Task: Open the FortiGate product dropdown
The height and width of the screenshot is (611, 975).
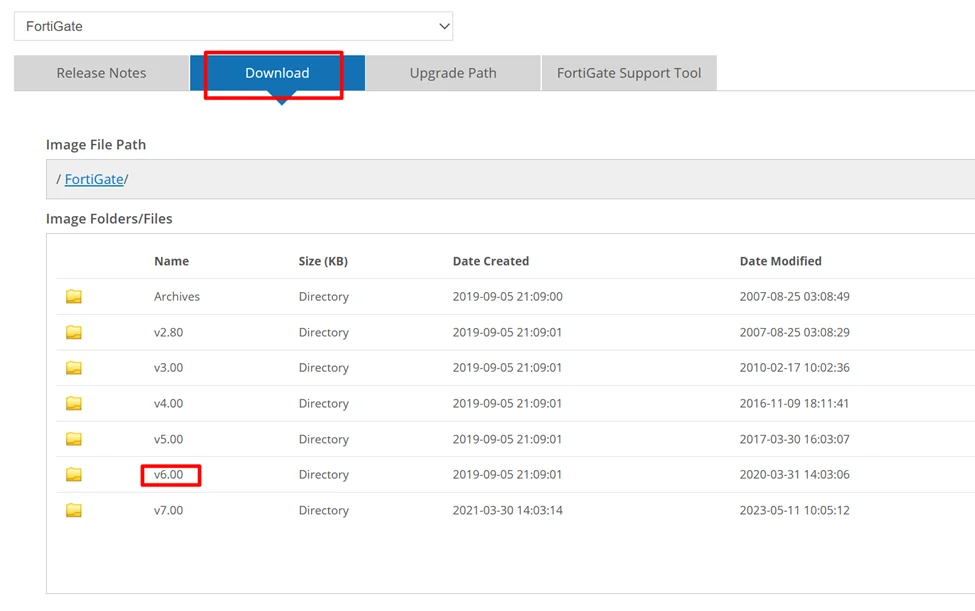Action: [x=233, y=26]
